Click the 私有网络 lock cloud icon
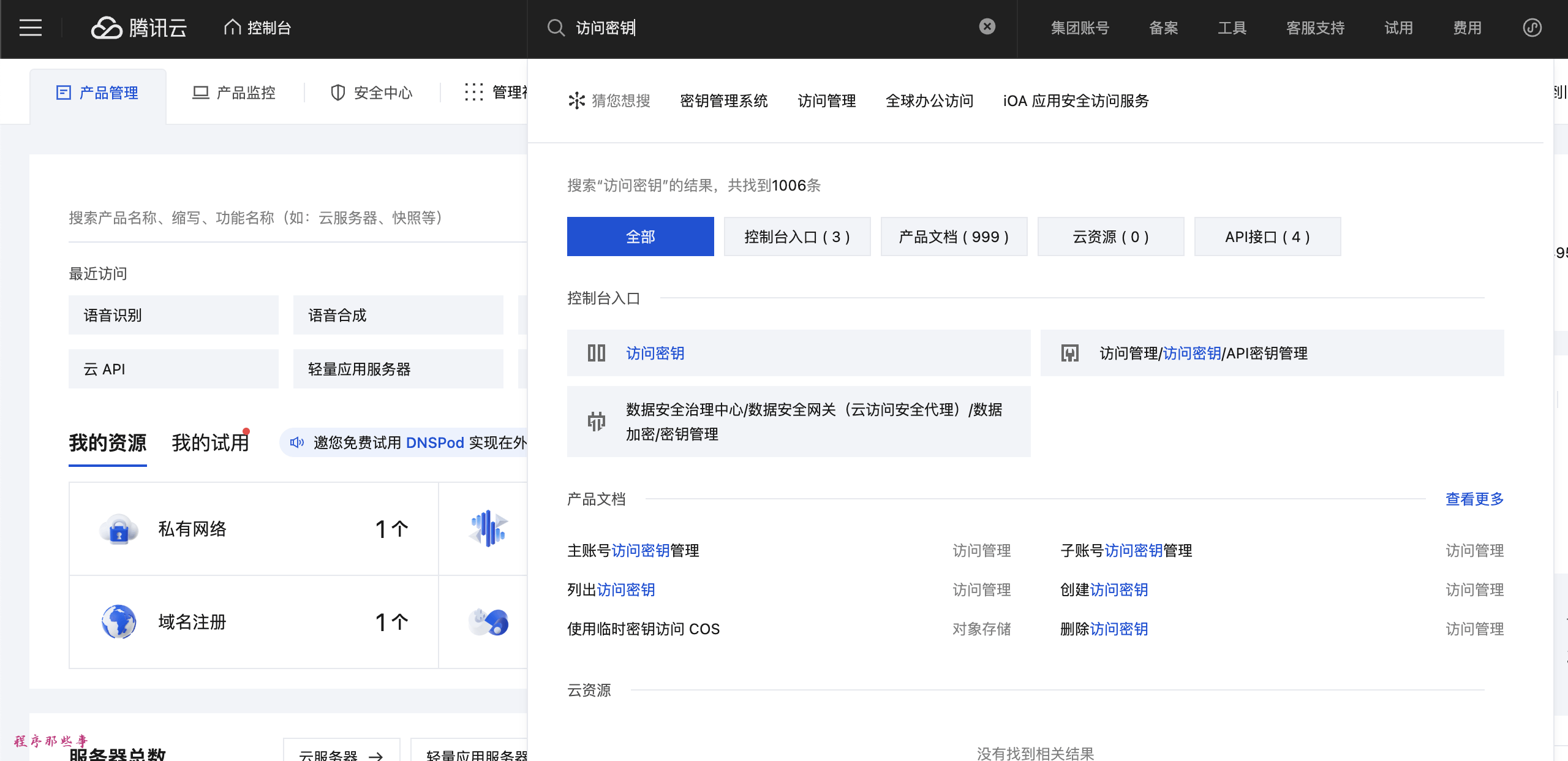 tap(119, 529)
